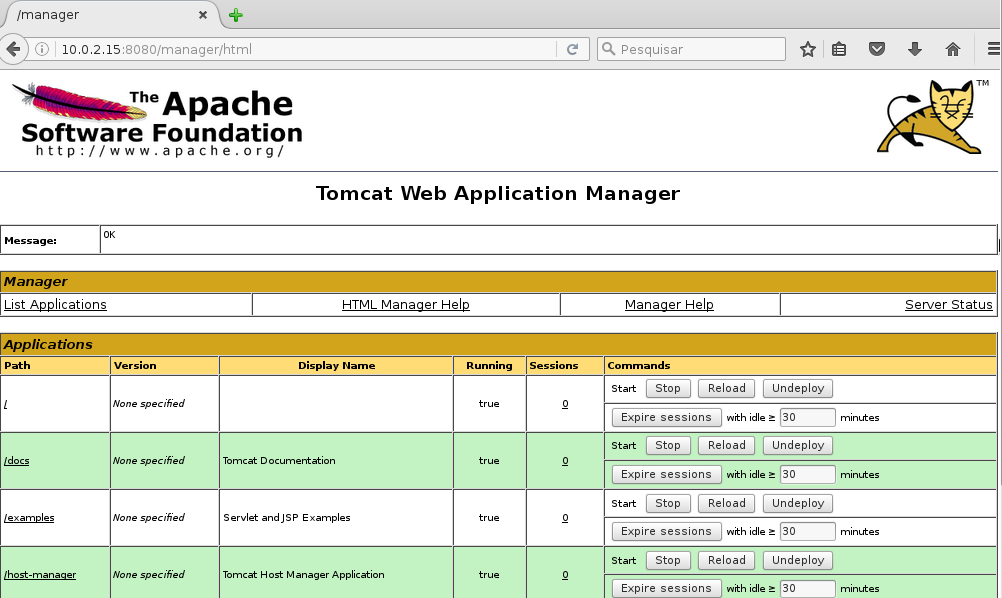This screenshot has width=1002, height=598.
Task: Reload the root / application
Action: [x=727, y=388]
